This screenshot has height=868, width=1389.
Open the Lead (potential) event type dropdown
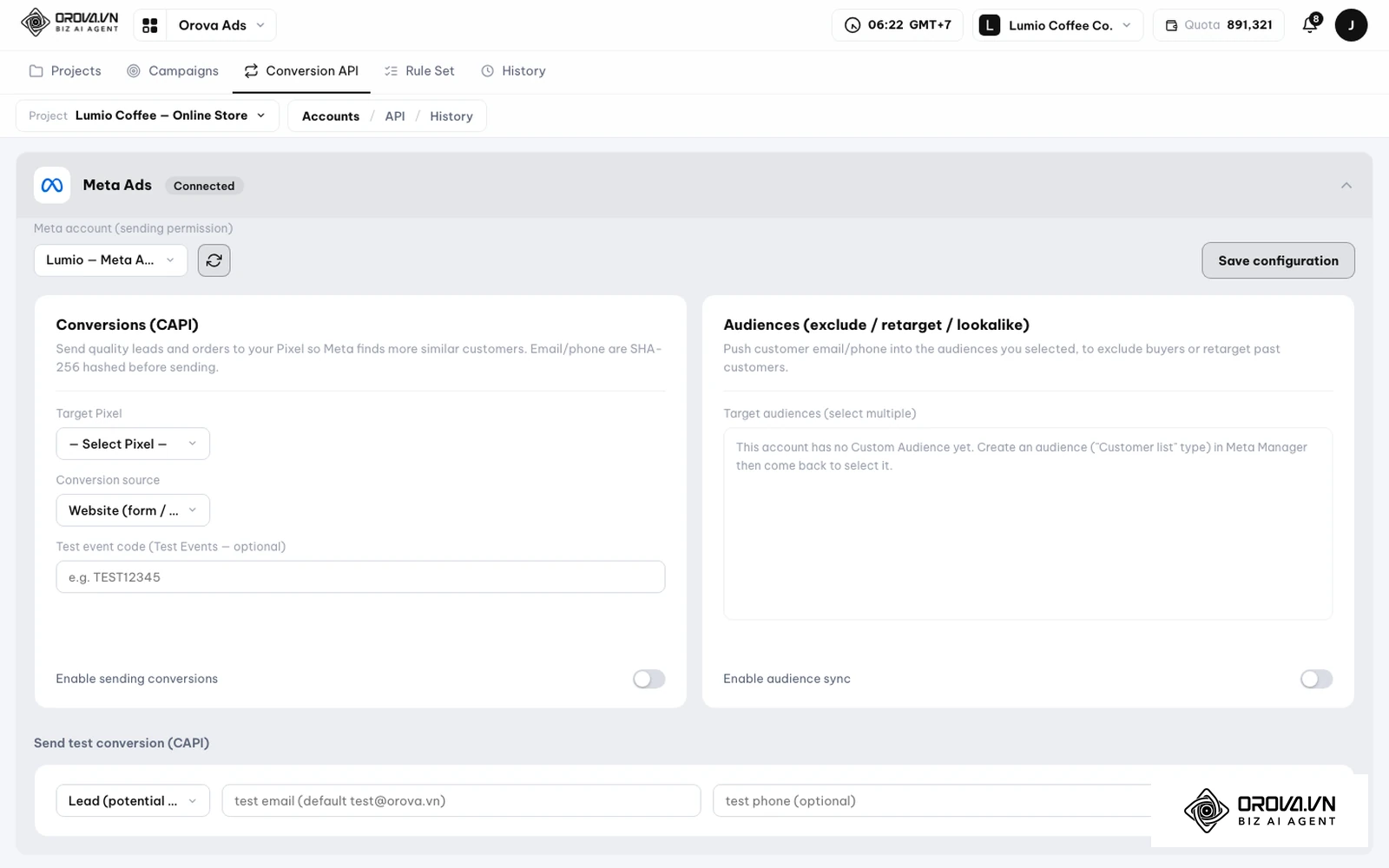click(x=133, y=801)
